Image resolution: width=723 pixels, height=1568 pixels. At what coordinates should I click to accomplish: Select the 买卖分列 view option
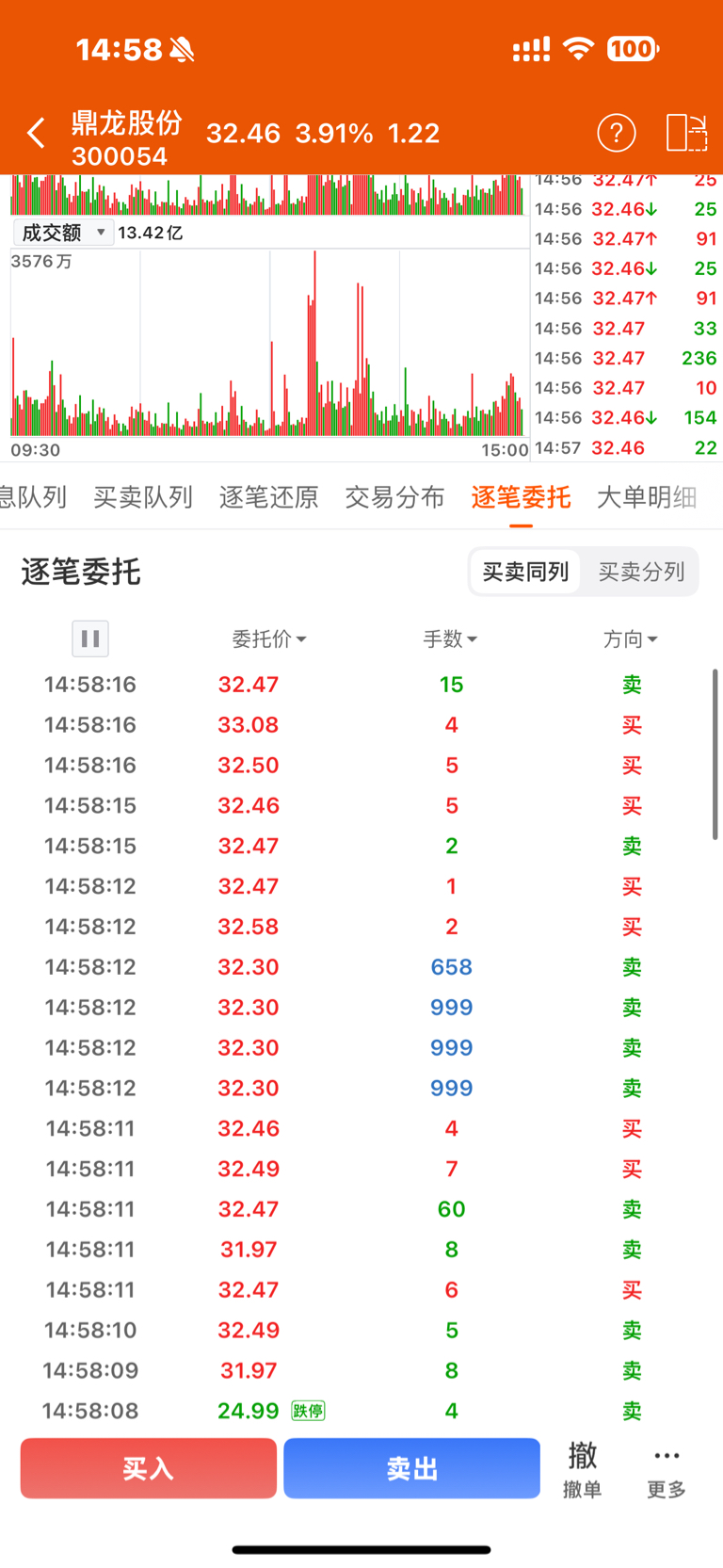click(641, 572)
